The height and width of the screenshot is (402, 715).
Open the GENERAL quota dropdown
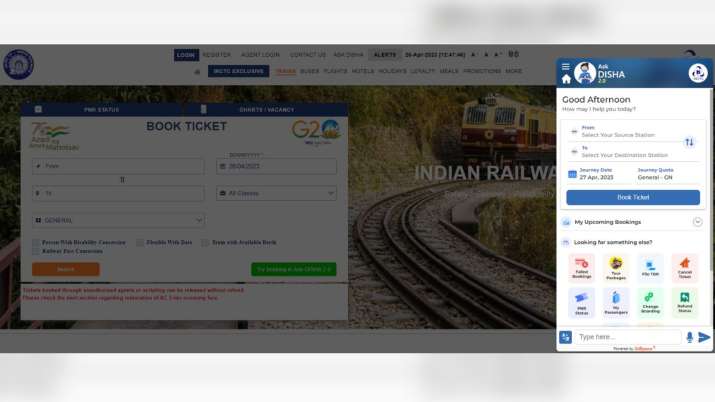[118, 220]
